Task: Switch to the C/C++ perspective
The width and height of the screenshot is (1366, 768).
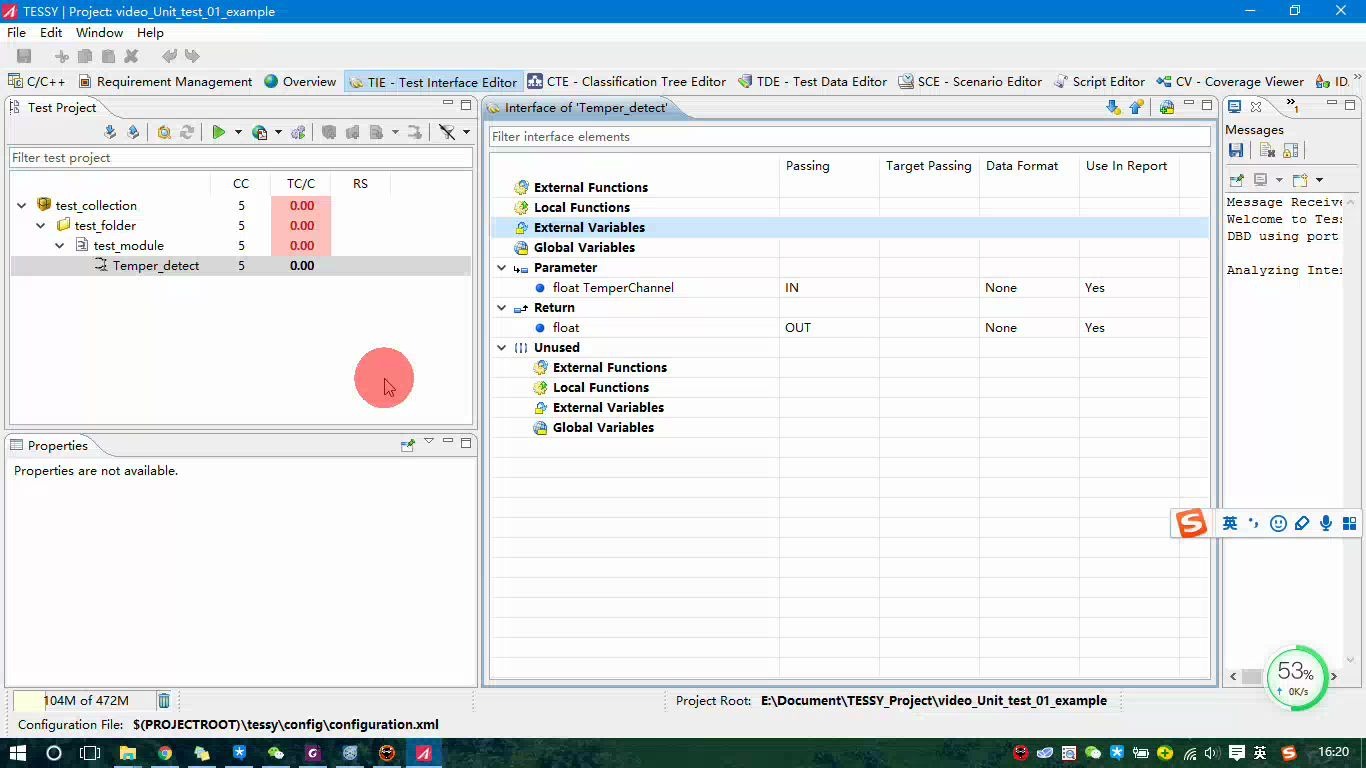Action: [x=37, y=82]
